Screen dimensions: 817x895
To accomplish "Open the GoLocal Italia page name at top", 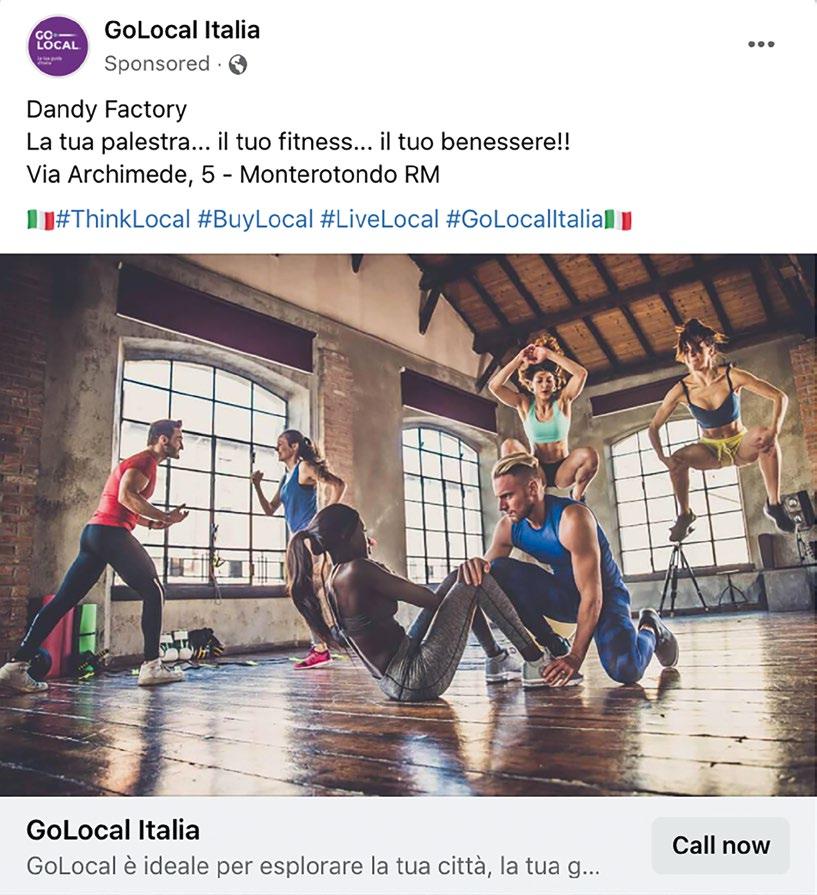I will click(x=182, y=30).
